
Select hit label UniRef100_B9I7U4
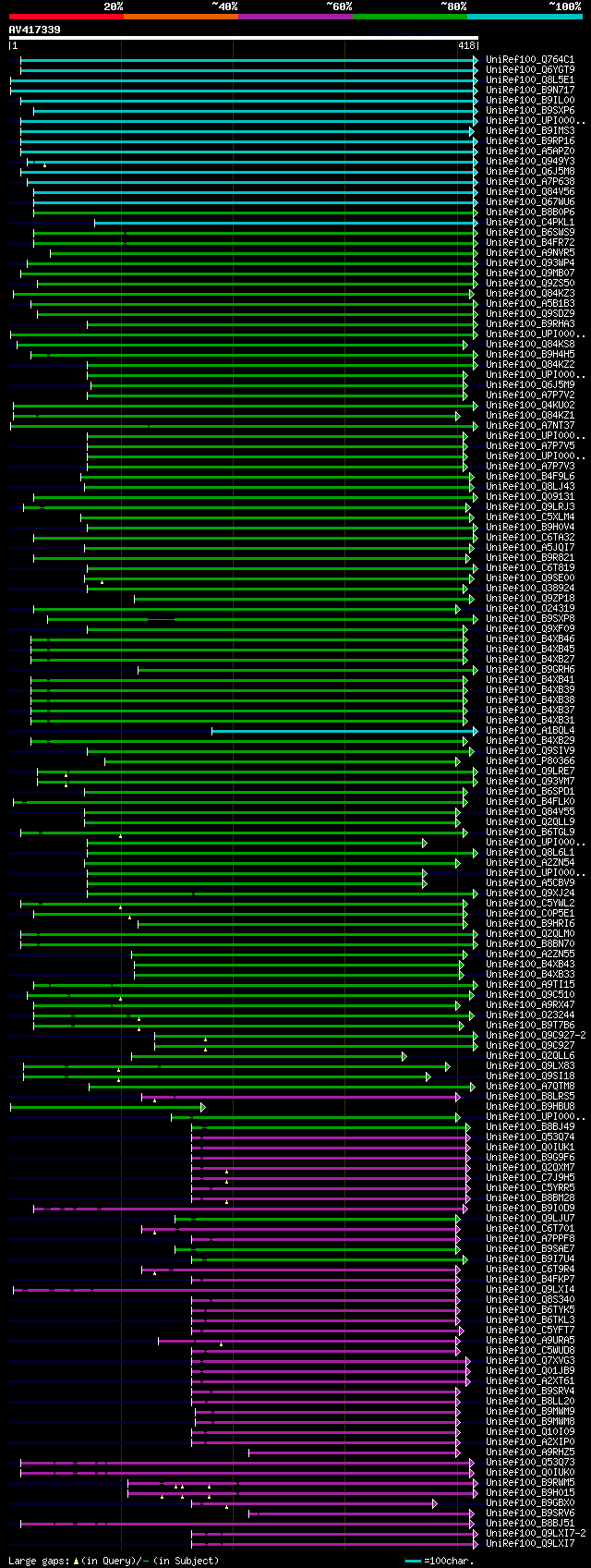click(530, 1258)
